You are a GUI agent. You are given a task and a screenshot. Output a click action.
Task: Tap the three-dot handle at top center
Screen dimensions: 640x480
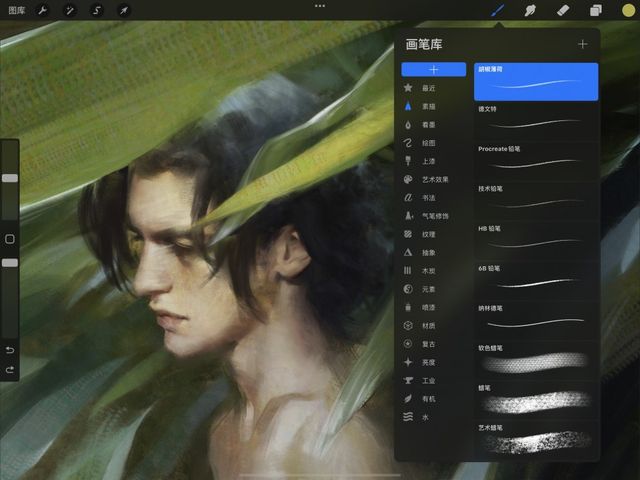(320, 6)
